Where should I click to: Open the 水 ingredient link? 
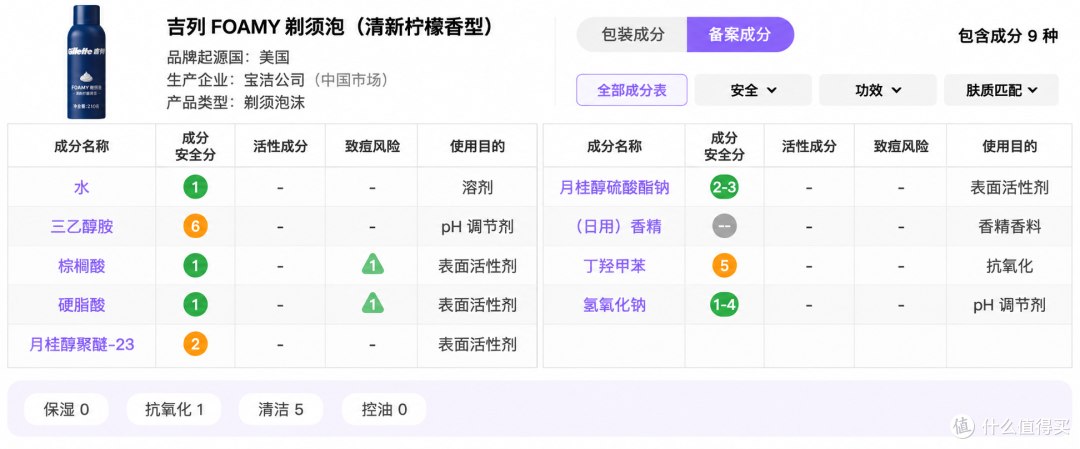click(82, 187)
